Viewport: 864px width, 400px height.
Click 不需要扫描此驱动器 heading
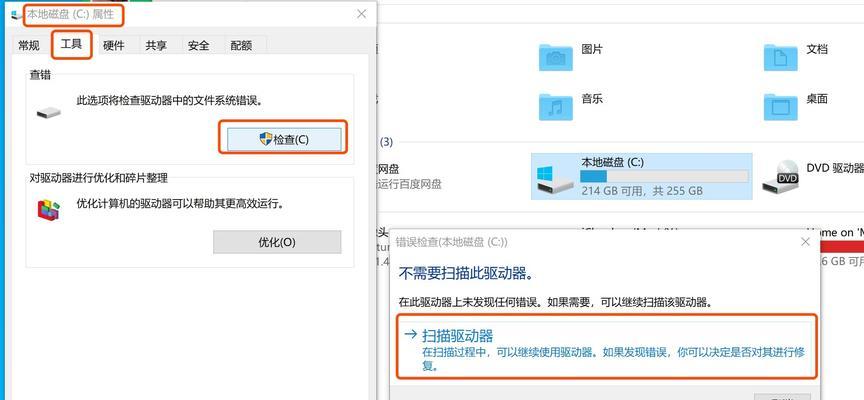pos(467,274)
